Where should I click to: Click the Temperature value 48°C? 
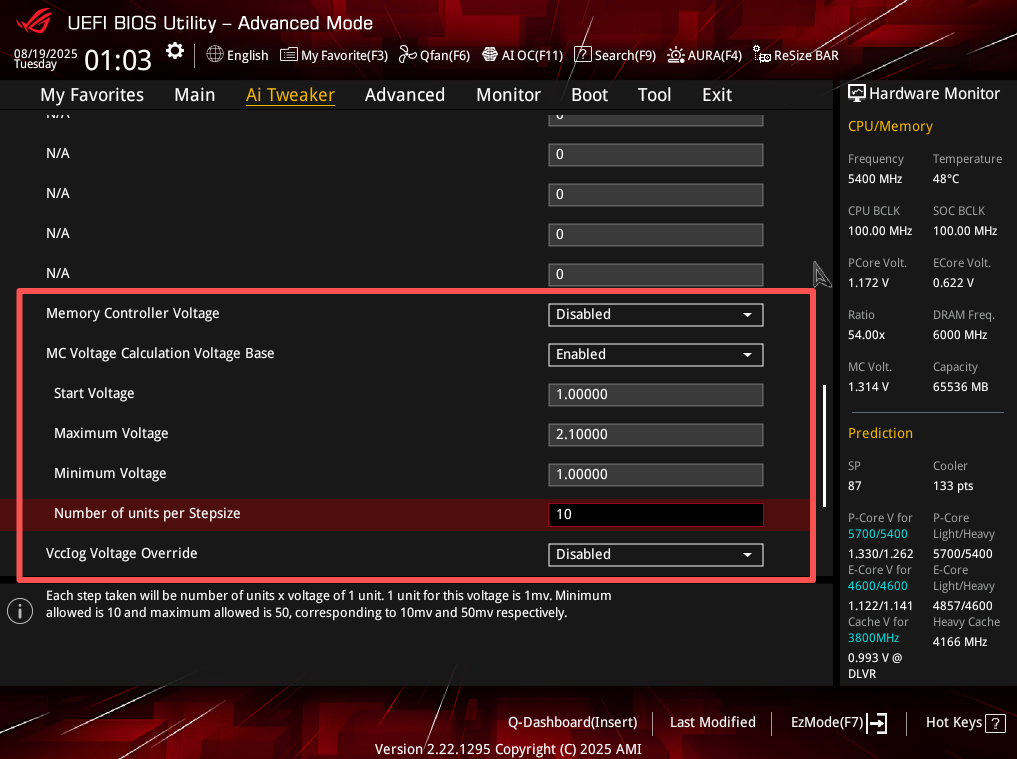click(x=946, y=179)
